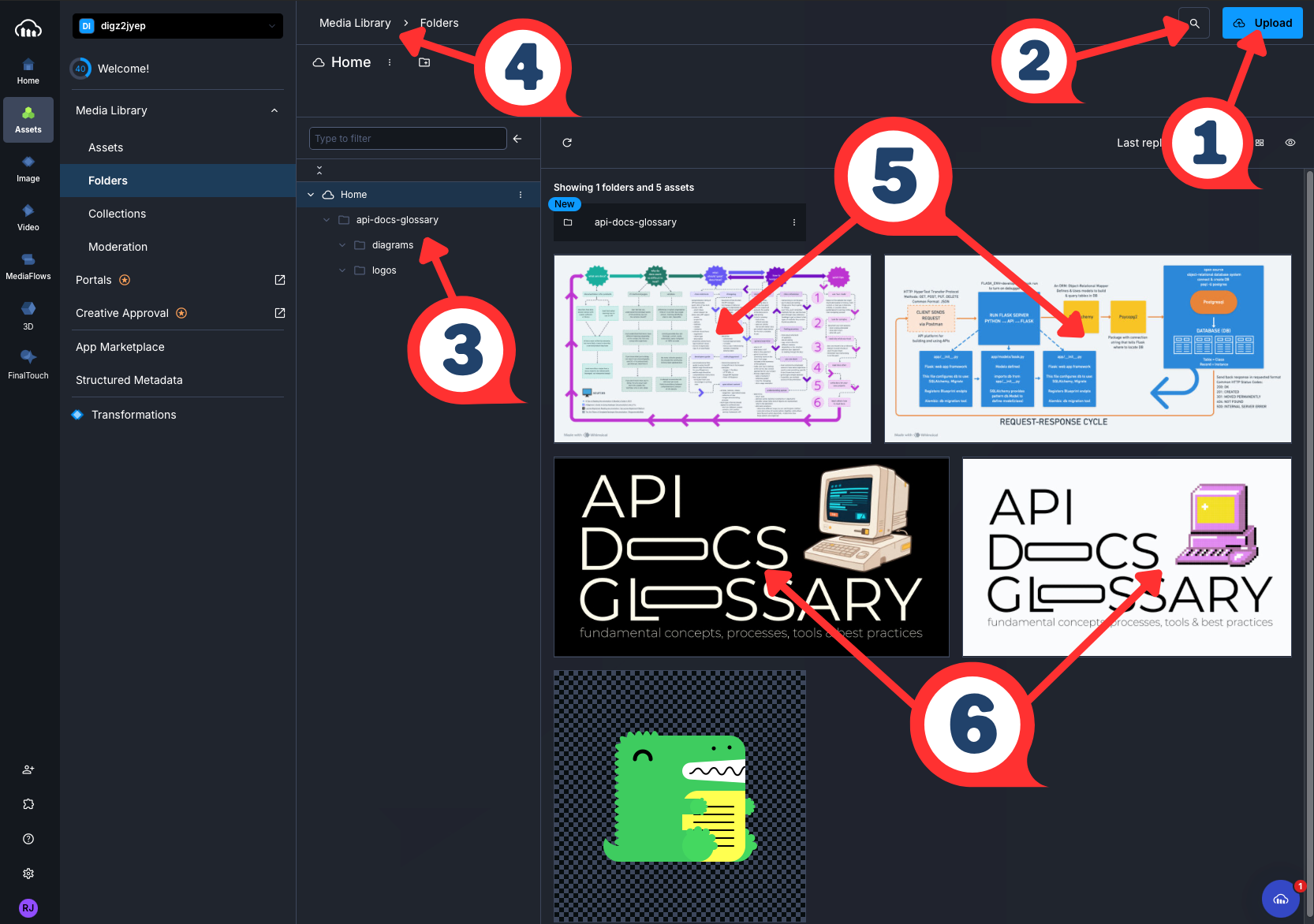Expand the diagrams folder chevron
Screen dimensions: 1314x924
342,245
